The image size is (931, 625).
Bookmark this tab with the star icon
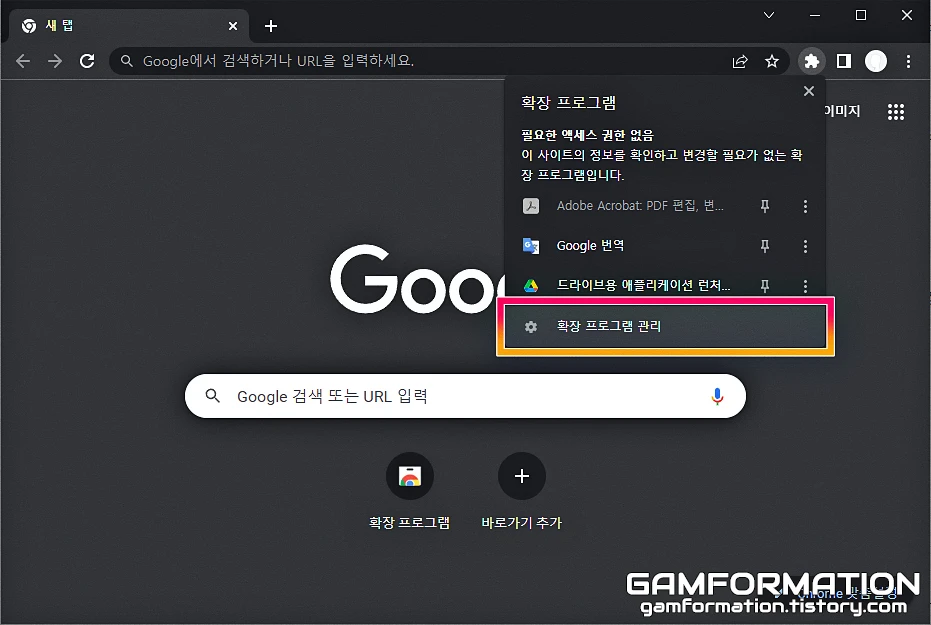point(771,61)
